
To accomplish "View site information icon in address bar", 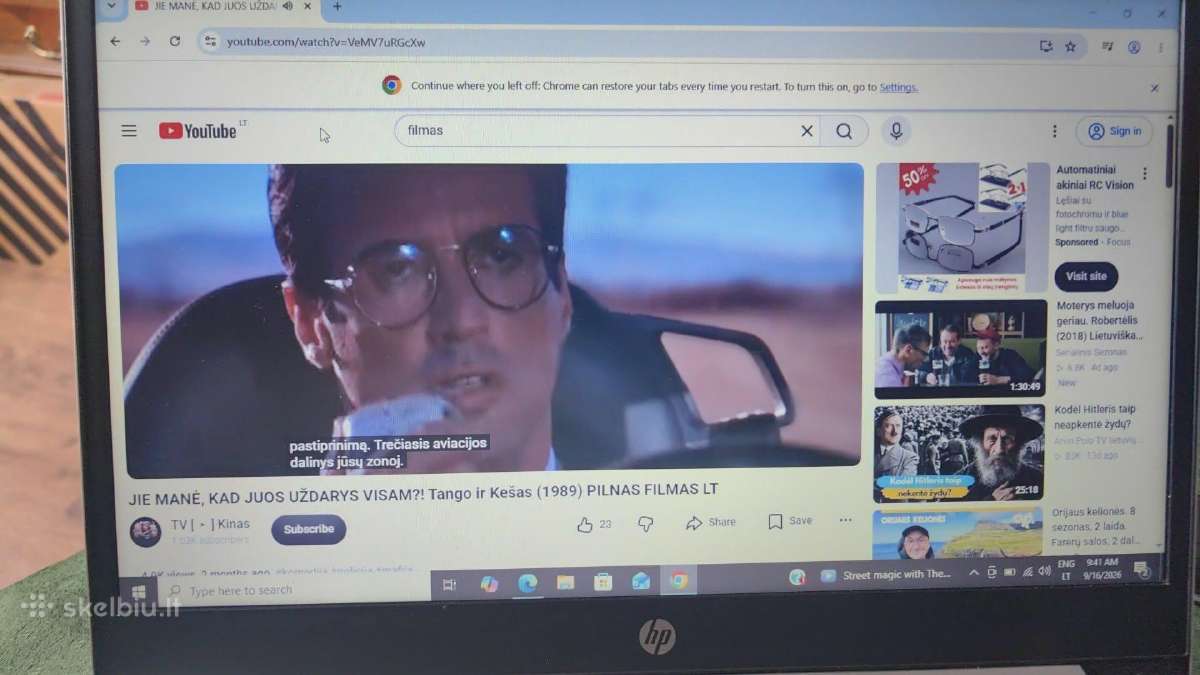I will pos(209,42).
